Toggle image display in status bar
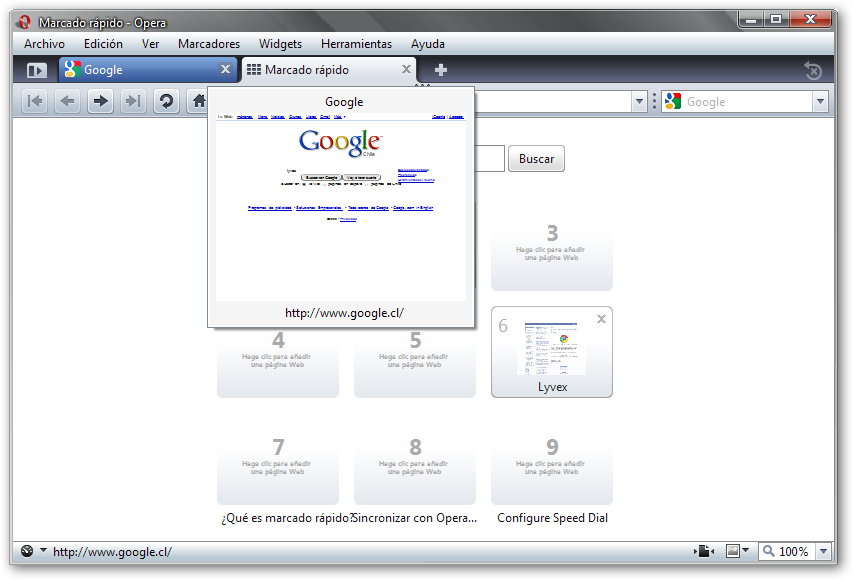This screenshot has height=580, width=853. point(737,552)
